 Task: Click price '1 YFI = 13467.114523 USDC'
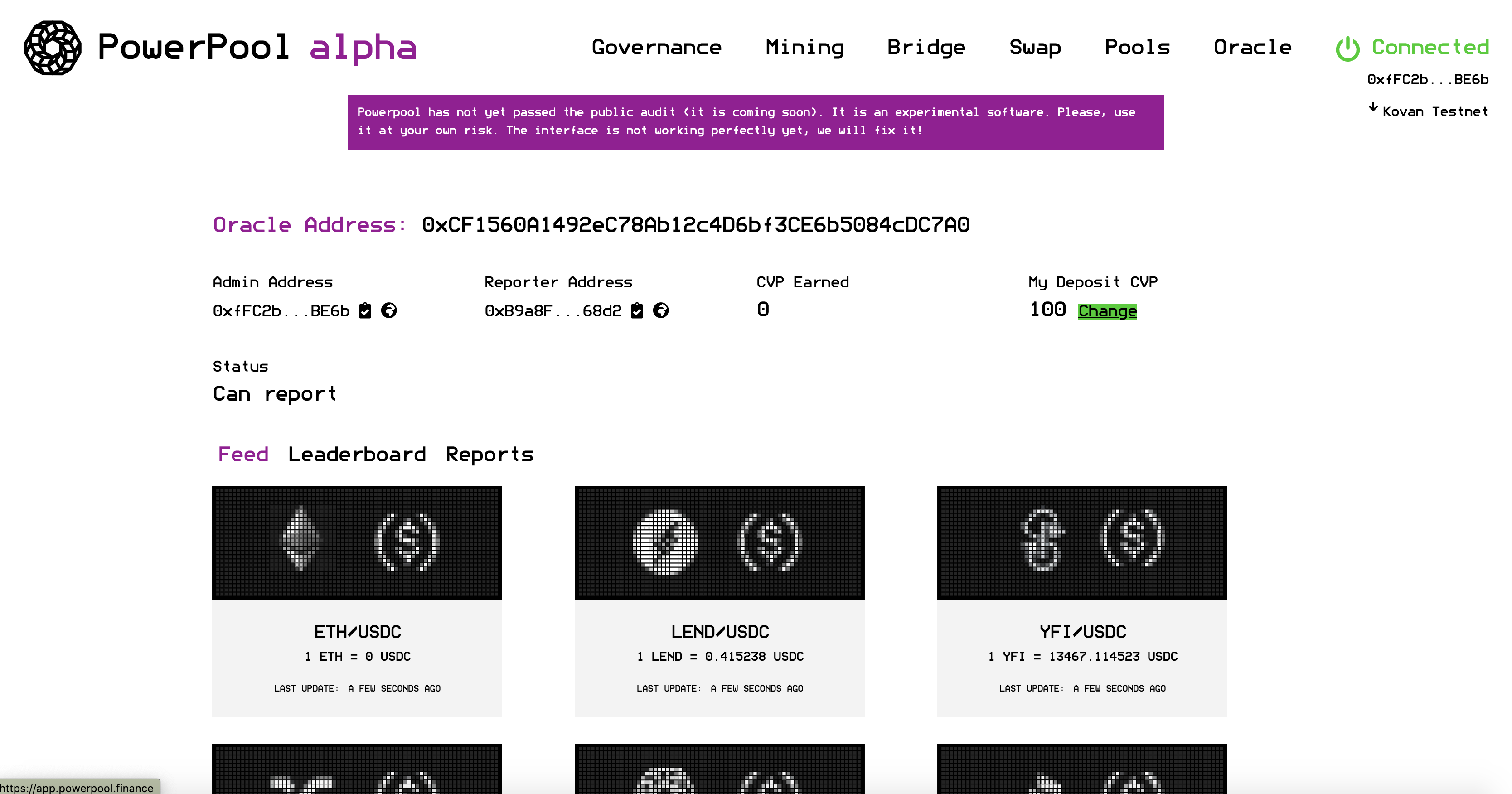tap(1082, 656)
